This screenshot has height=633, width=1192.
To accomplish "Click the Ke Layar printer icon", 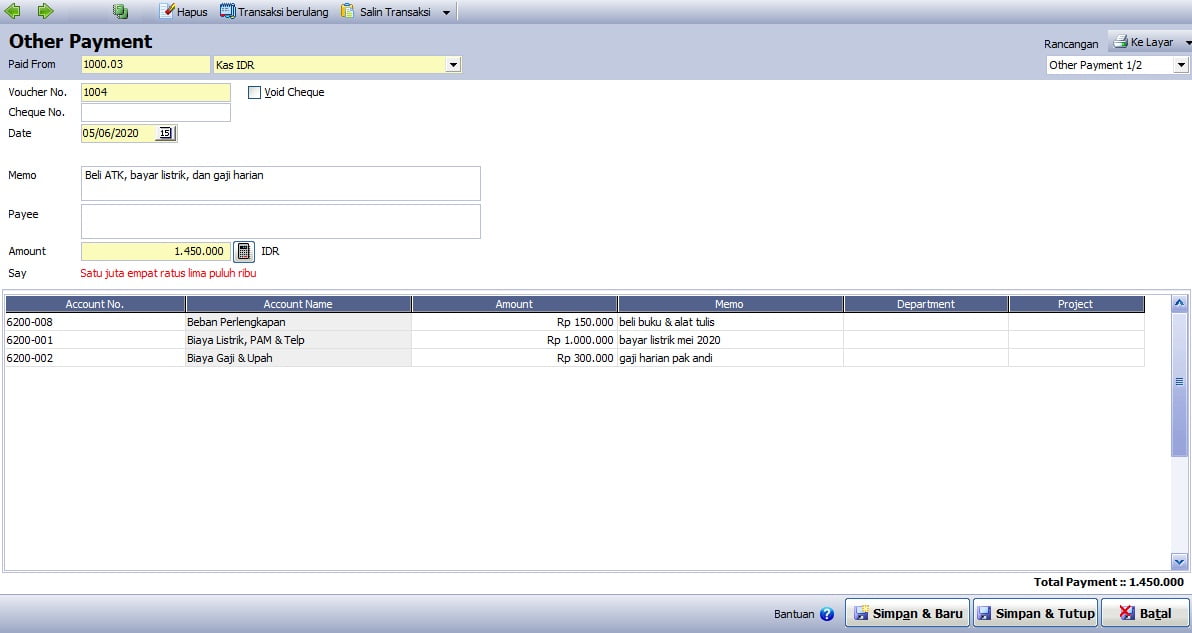I will coord(1121,42).
